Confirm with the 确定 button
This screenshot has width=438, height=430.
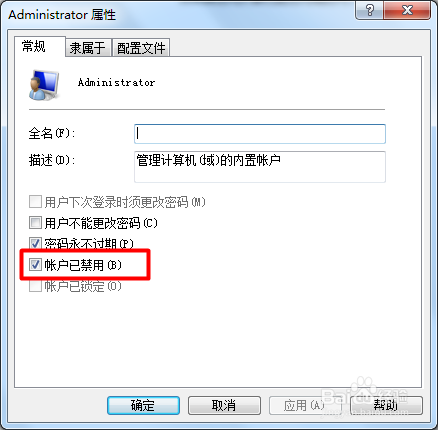(143, 405)
